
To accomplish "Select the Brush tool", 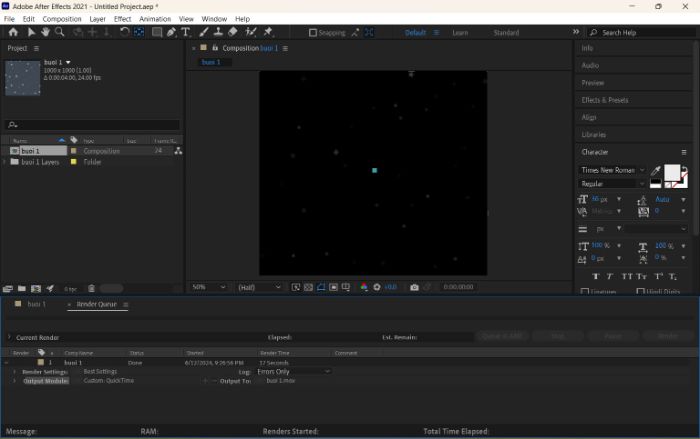I will 204,32.
